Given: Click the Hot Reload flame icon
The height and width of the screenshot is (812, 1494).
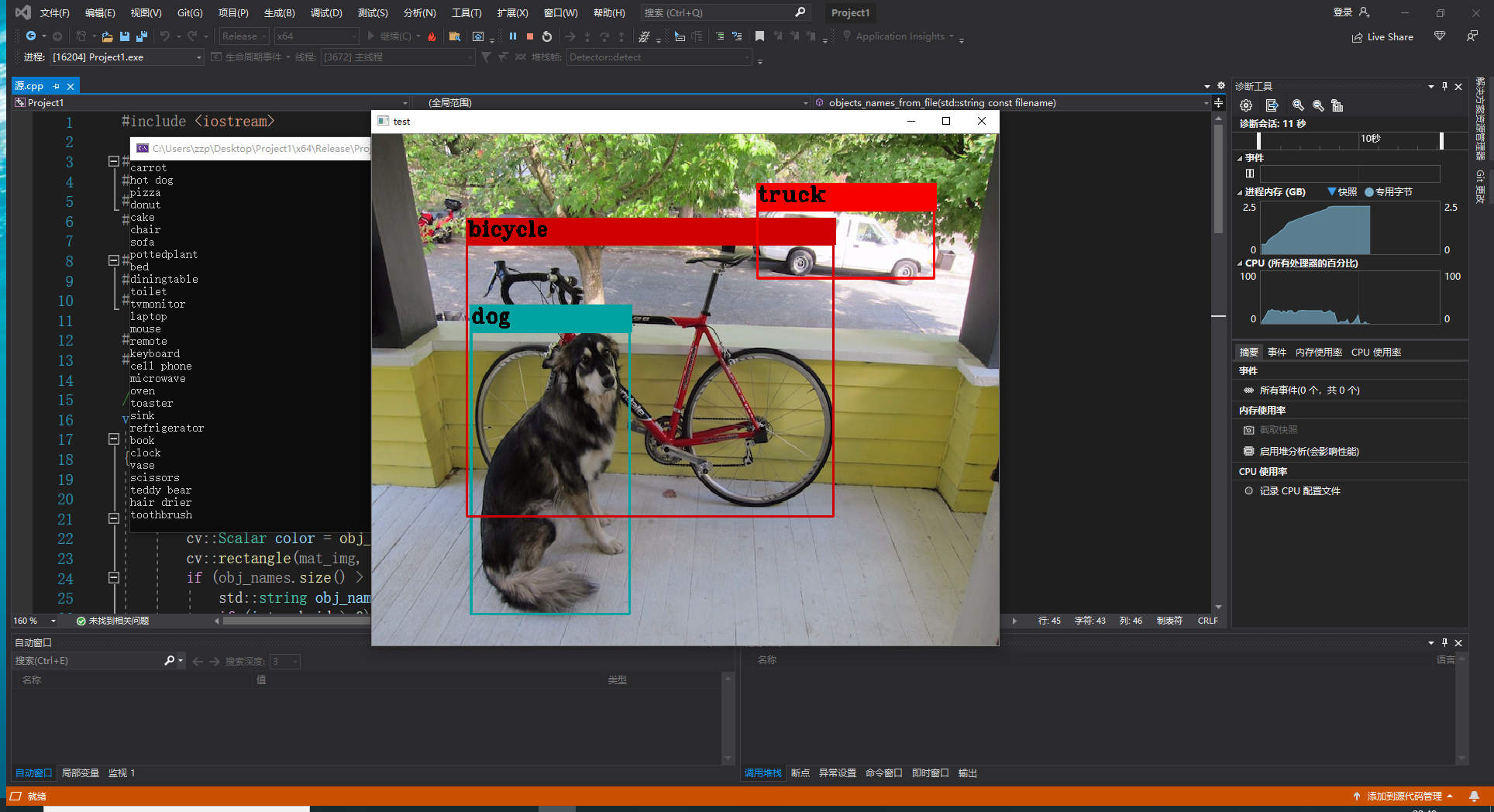Looking at the screenshot, I should (x=432, y=36).
